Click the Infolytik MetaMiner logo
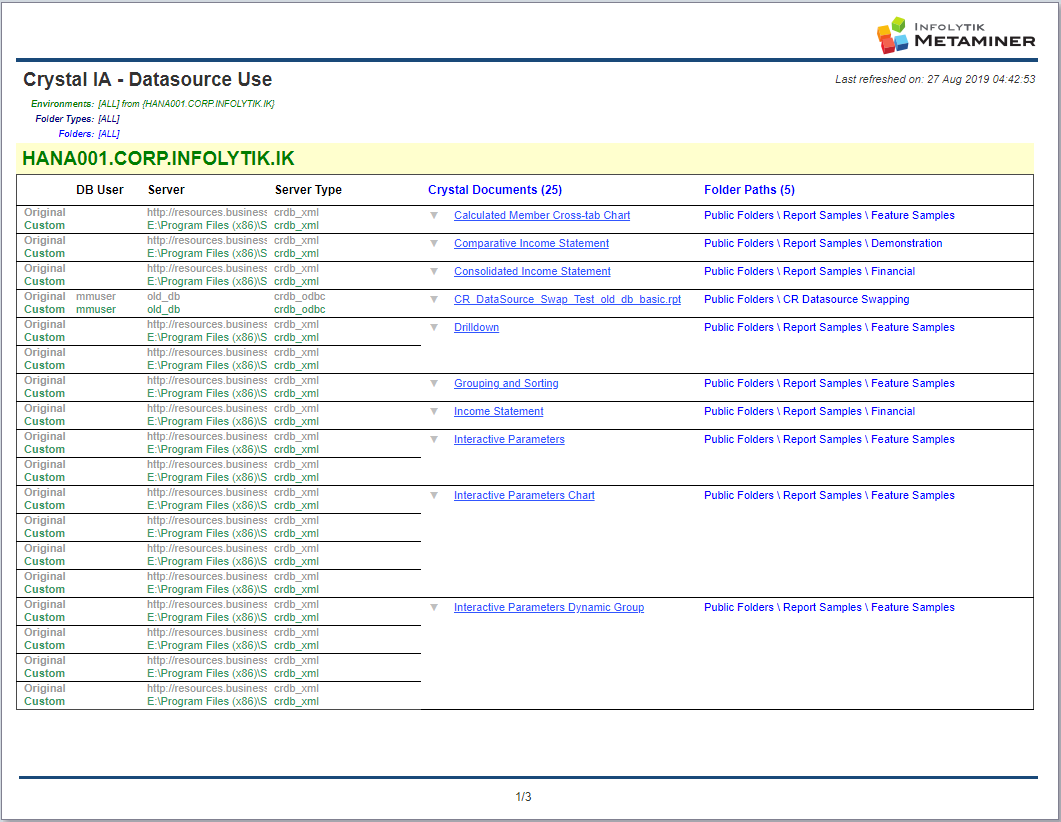Viewport: 1061px width, 822px height. [x=955, y=35]
